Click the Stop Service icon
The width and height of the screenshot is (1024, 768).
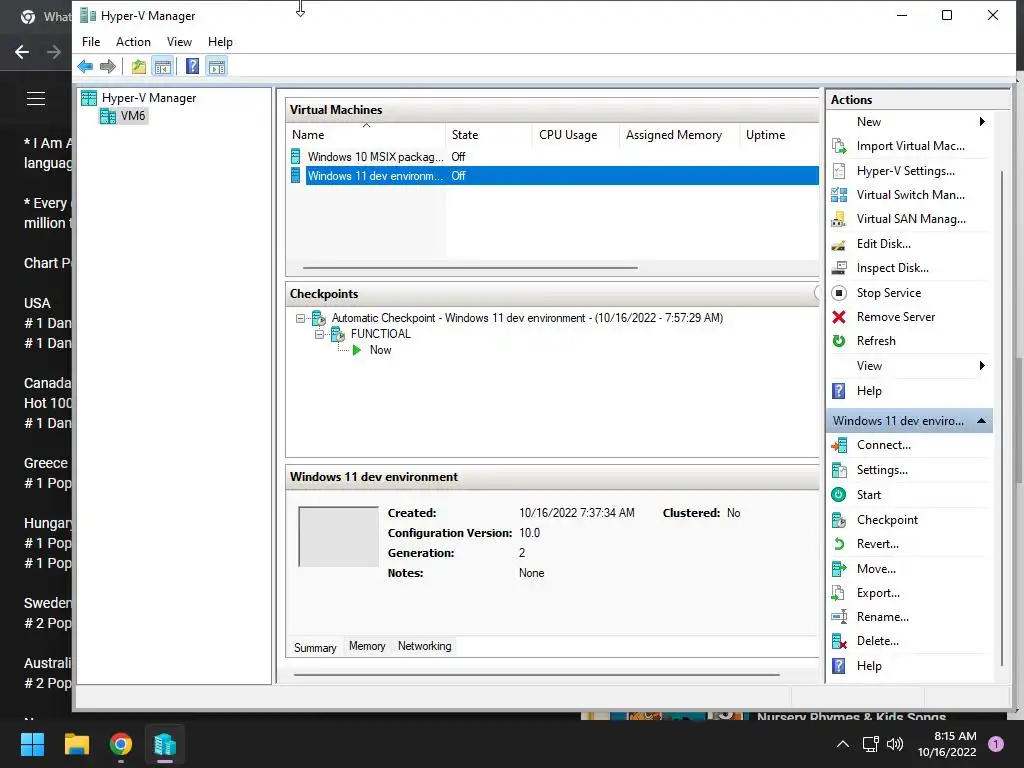point(839,293)
